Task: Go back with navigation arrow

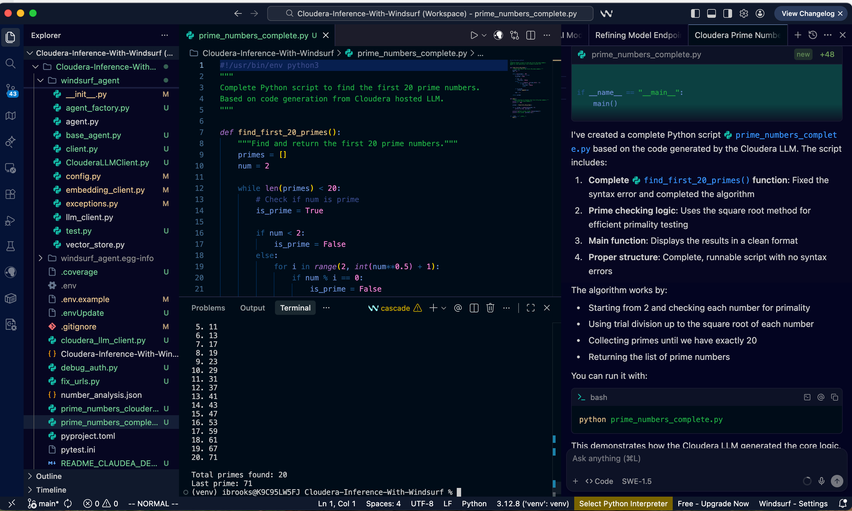Action: pyautogui.click(x=237, y=14)
